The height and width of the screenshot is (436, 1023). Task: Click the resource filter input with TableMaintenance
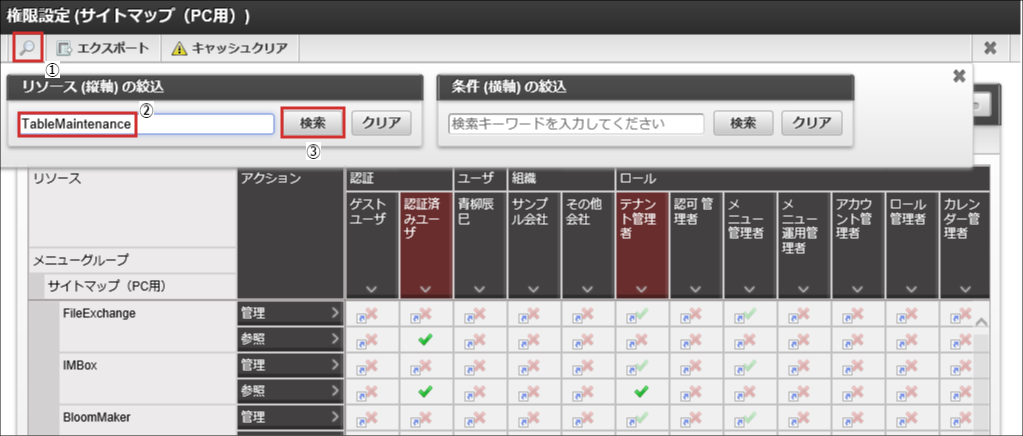coord(146,123)
